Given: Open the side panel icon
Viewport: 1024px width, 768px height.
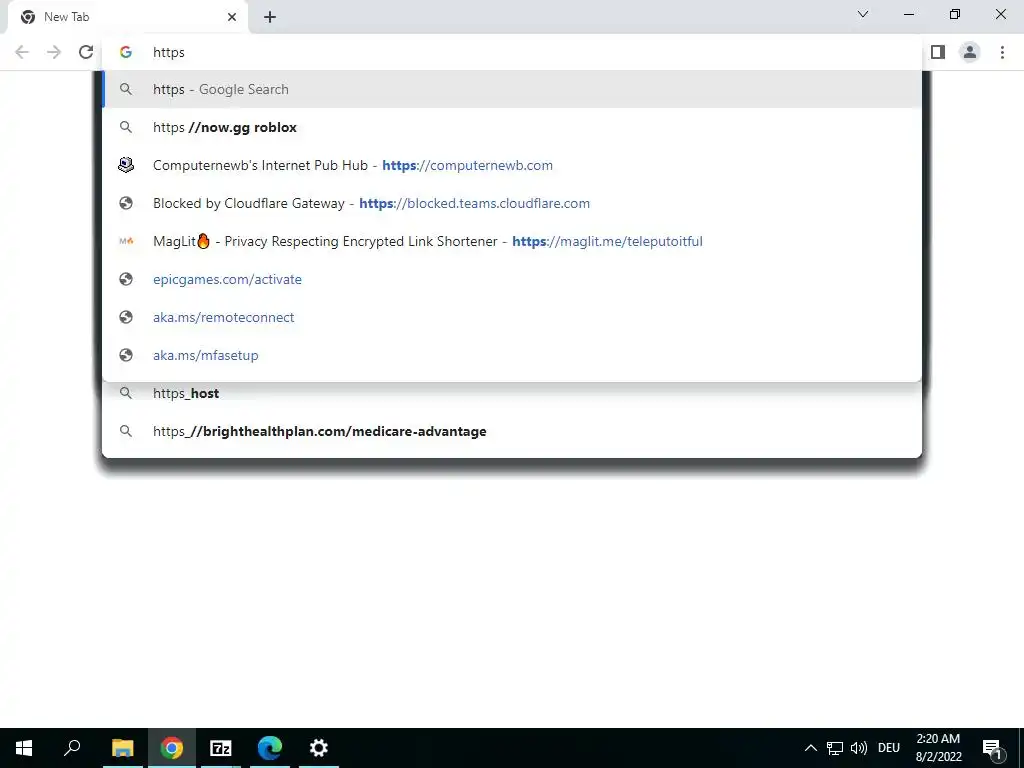Looking at the screenshot, I should (938, 52).
